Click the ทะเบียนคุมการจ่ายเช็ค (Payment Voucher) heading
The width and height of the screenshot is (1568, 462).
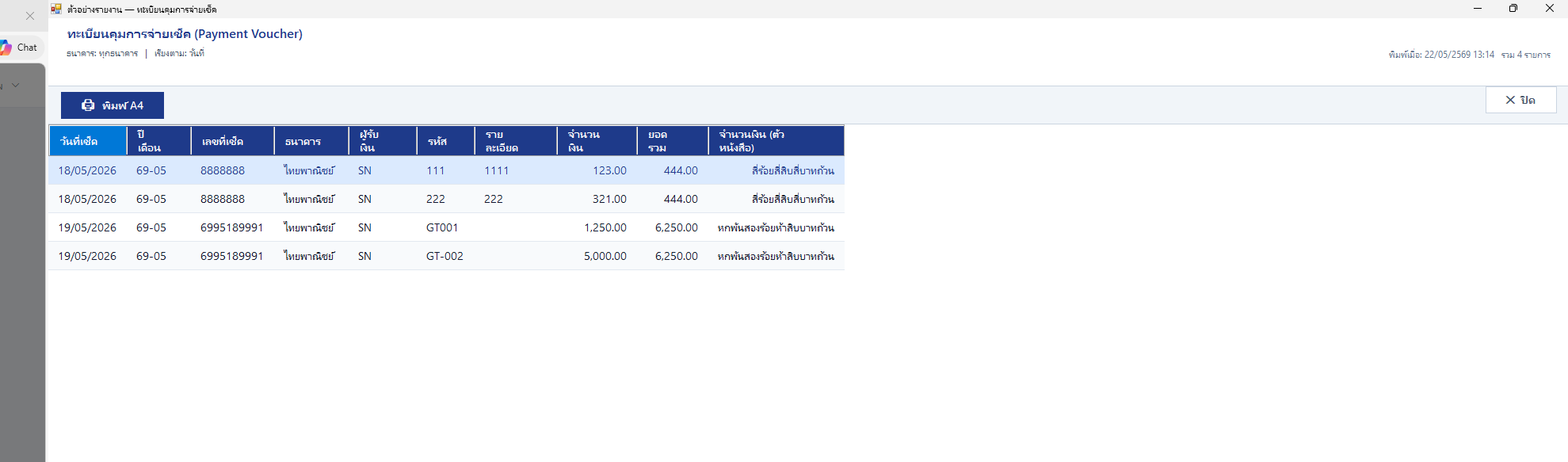pos(185,34)
